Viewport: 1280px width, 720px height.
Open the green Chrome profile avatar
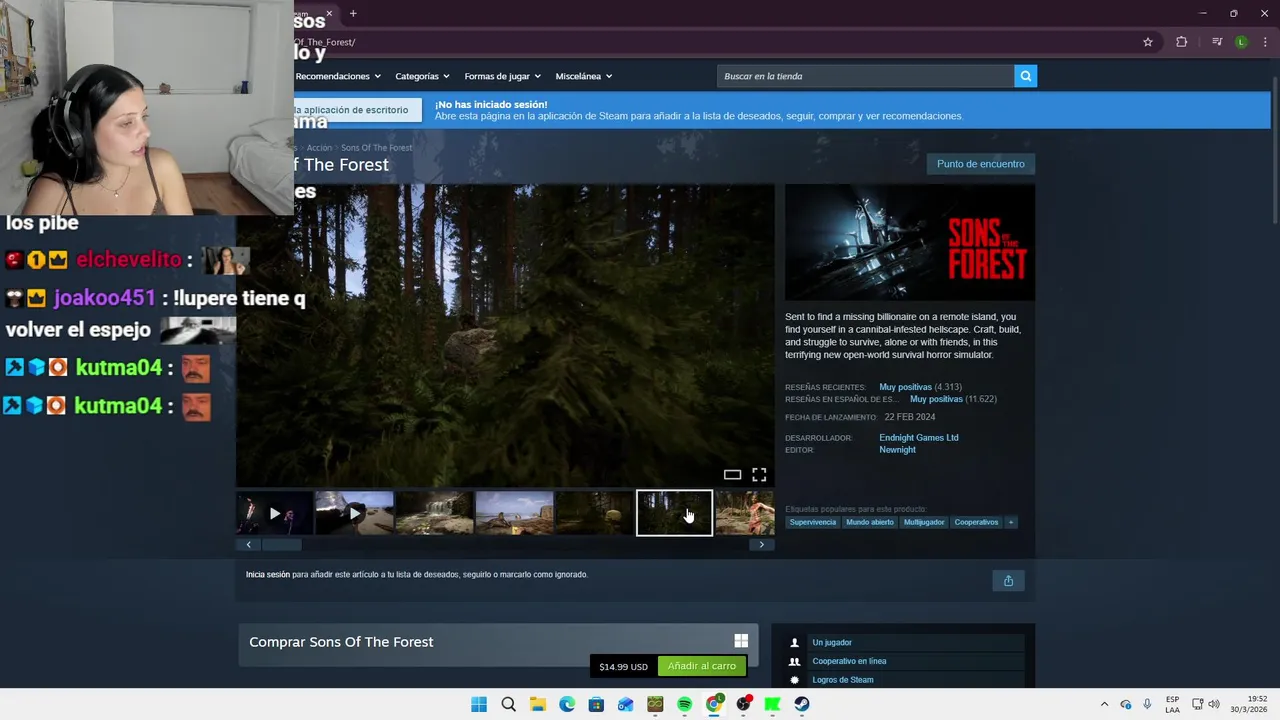point(1241,42)
